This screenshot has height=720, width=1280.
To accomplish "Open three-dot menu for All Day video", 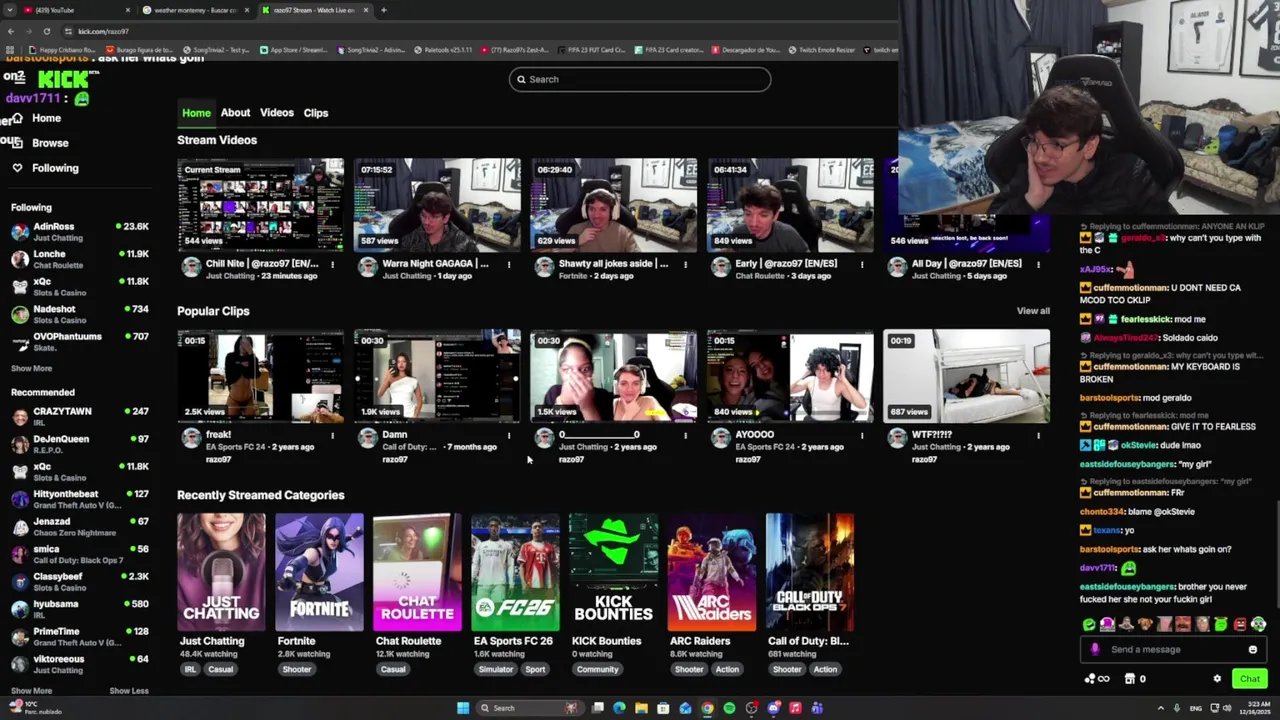I will pyautogui.click(x=1038, y=265).
